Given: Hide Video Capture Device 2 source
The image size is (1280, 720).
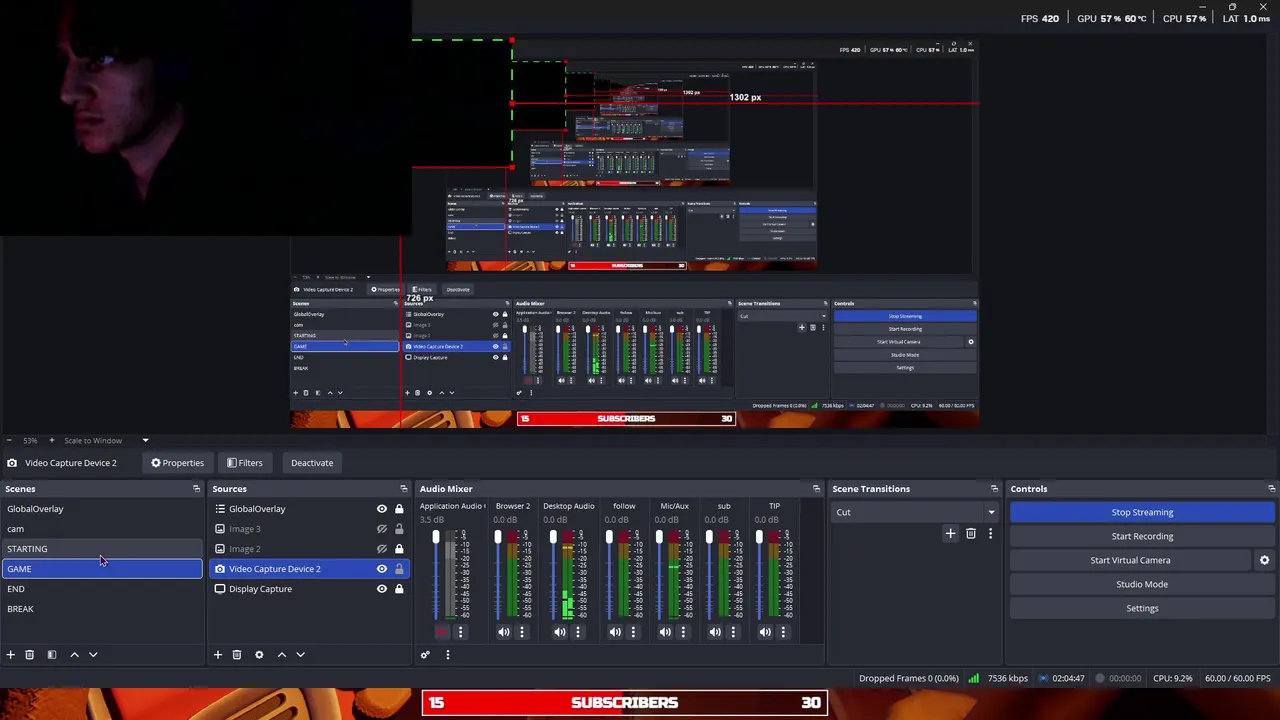Looking at the screenshot, I should point(381,569).
